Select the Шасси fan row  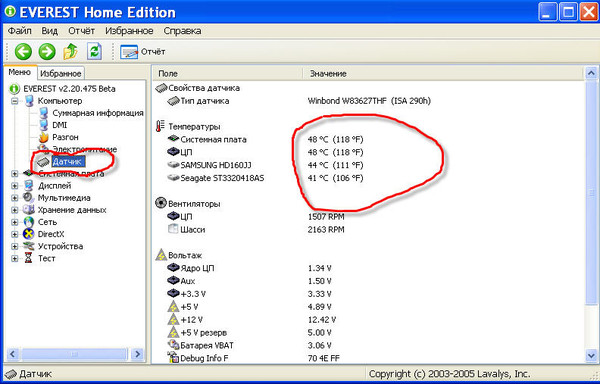point(256,229)
